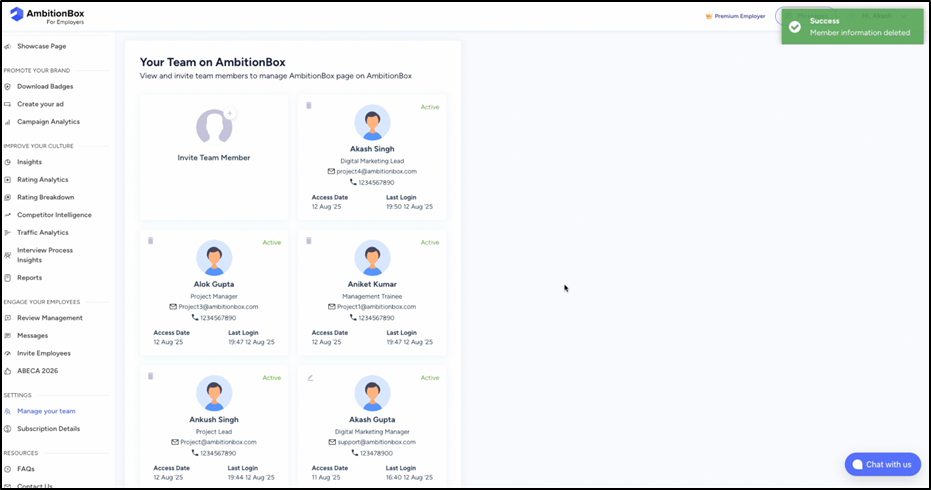The height and width of the screenshot is (490, 931).
Task: Click success notification checkmark icon
Action: click(x=795, y=27)
